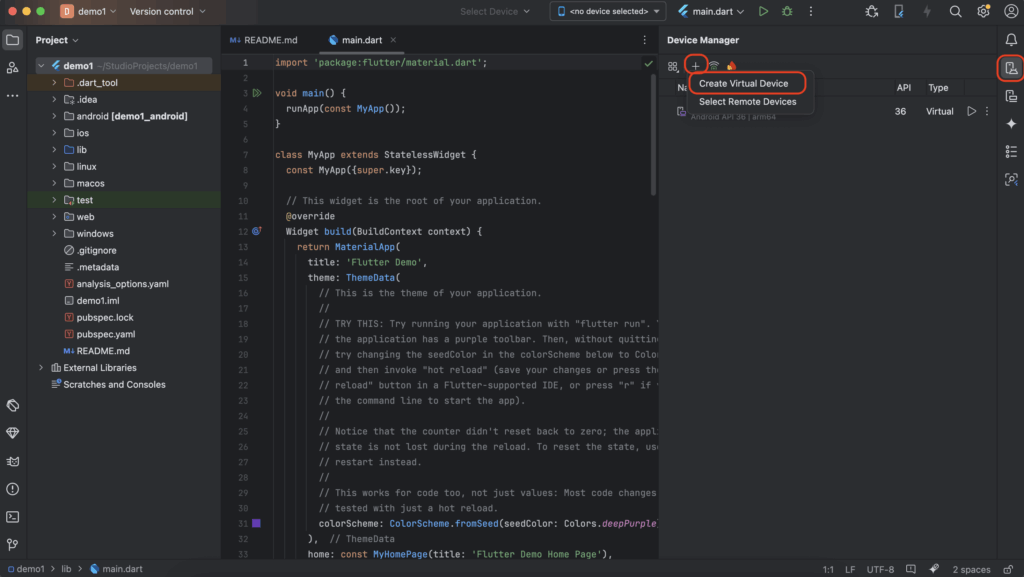The width and height of the screenshot is (1024, 577).
Task: Run main.dart with the green play icon
Action: click(763, 11)
